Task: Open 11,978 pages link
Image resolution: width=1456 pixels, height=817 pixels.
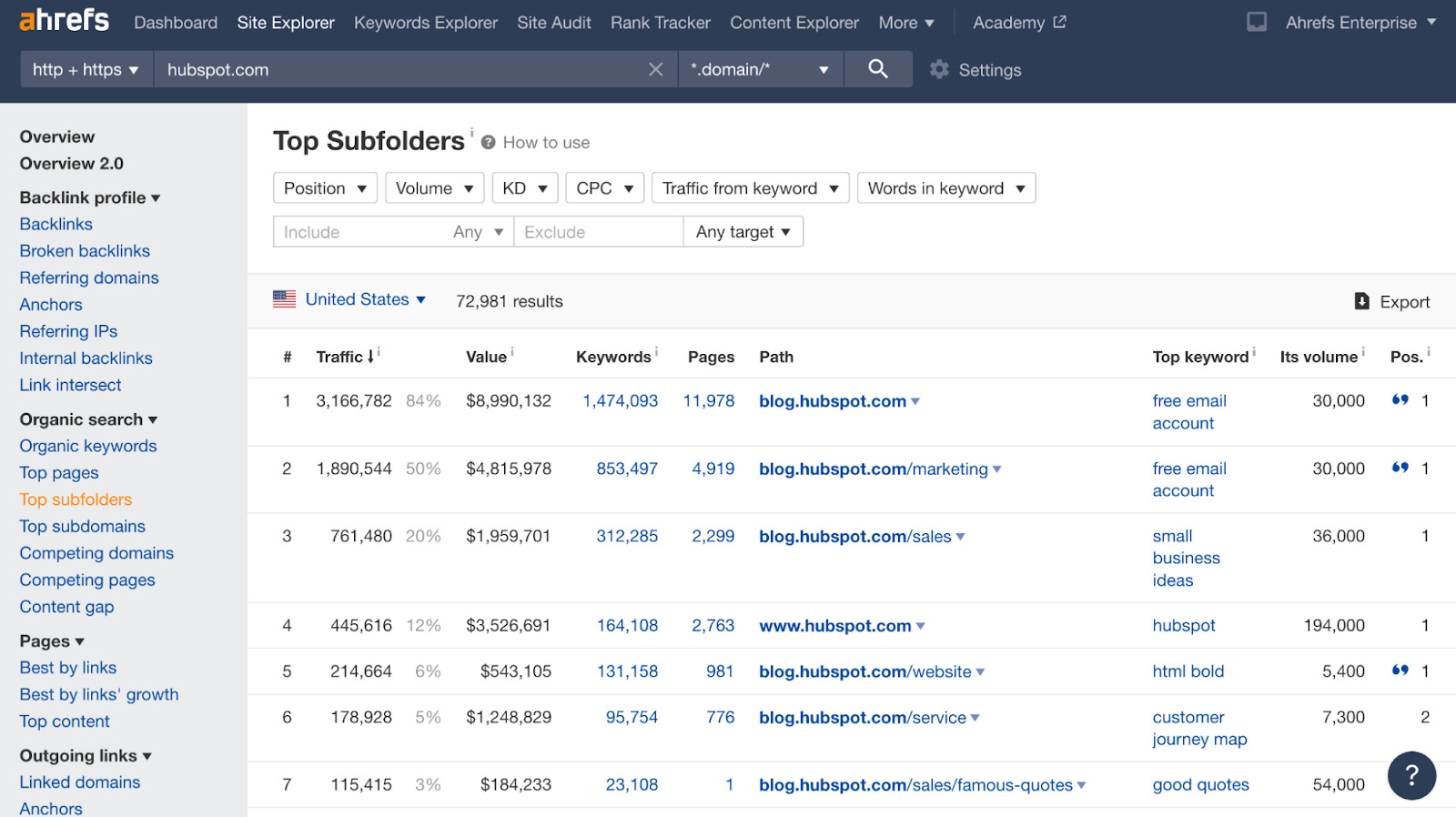Action: [709, 401]
